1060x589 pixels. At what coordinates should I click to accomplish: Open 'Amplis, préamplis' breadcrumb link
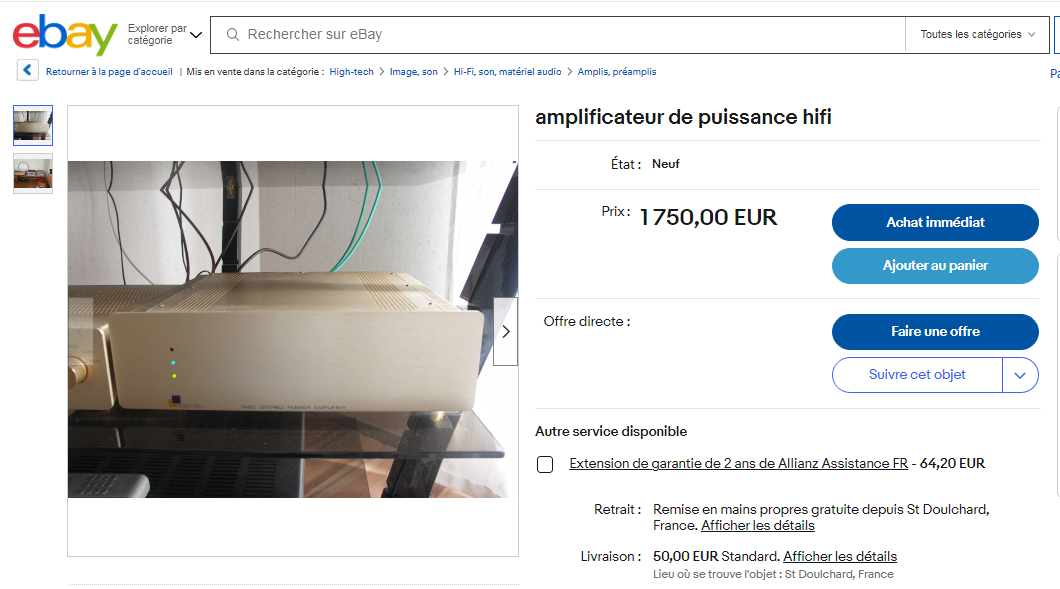point(617,72)
